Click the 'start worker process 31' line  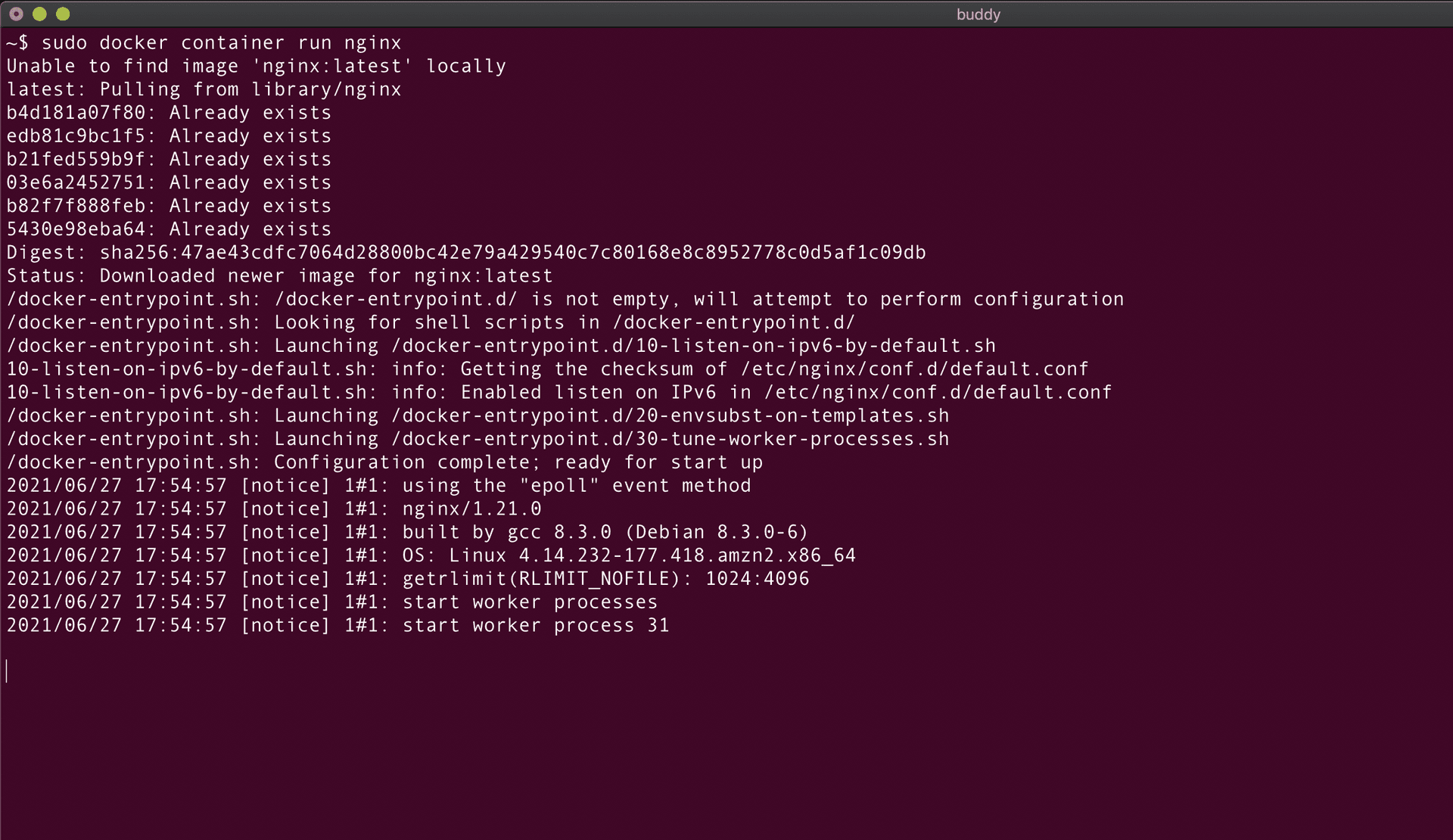[535, 626]
